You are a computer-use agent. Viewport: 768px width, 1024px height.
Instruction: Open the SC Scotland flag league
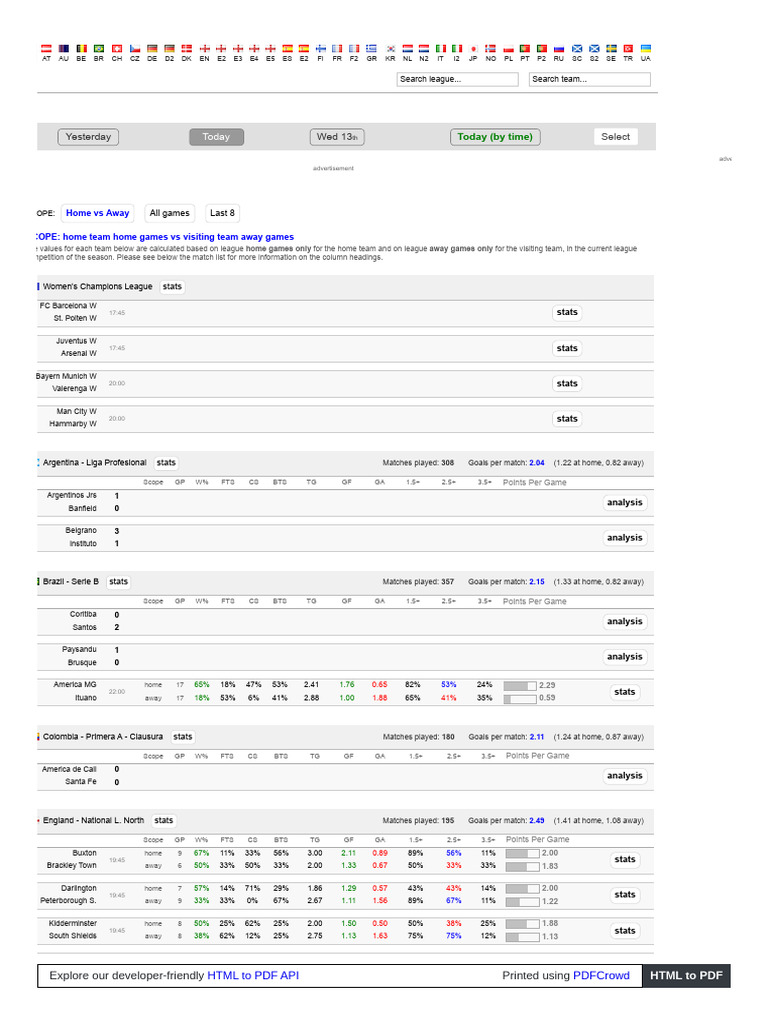[577, 49]
